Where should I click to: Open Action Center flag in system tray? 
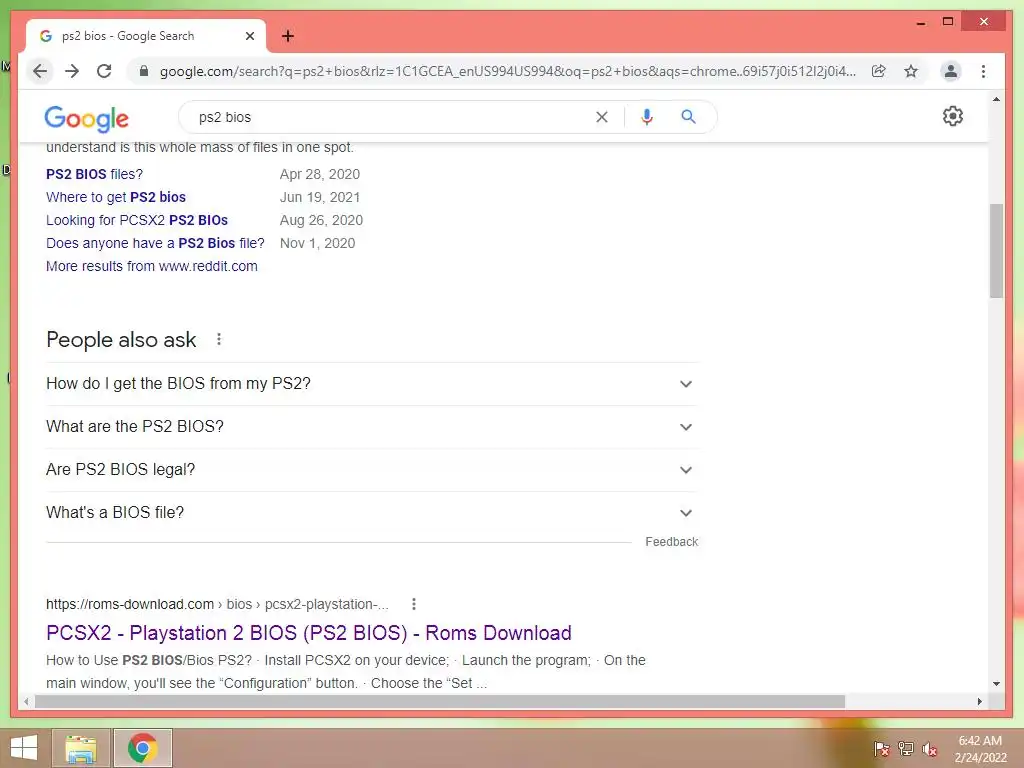(881, 749)
